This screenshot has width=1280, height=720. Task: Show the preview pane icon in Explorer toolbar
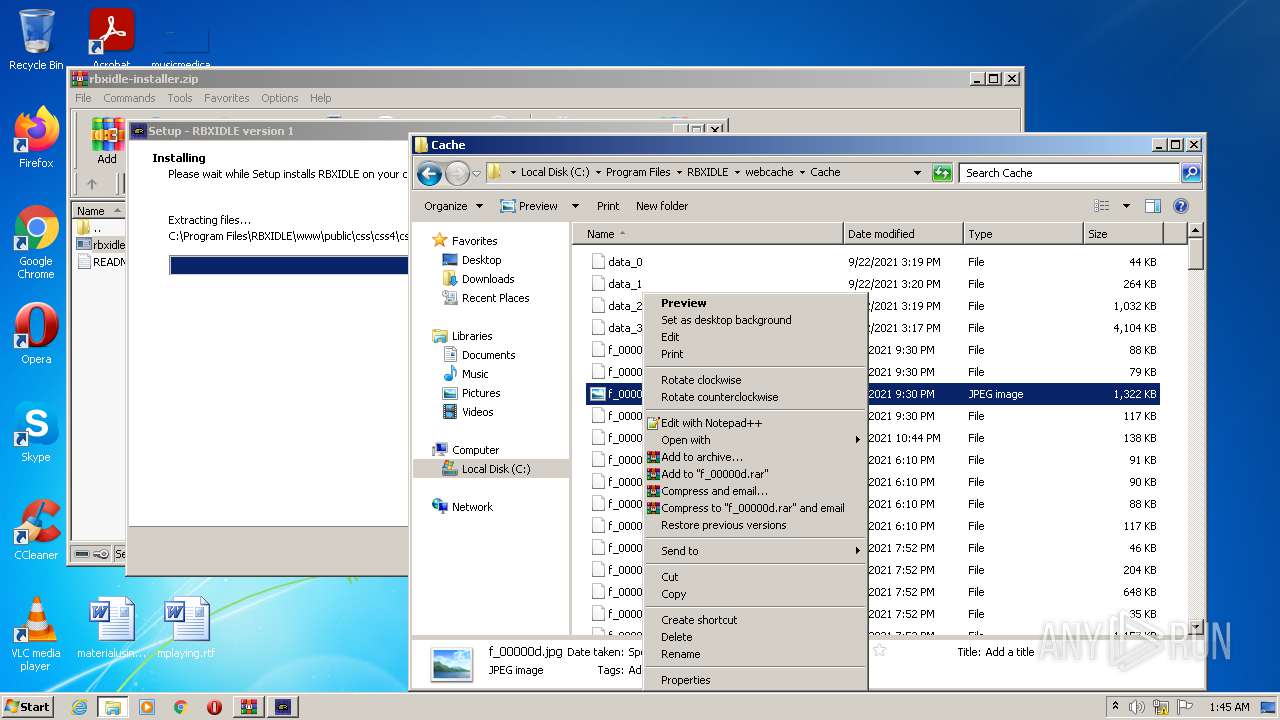point(1152,206)
